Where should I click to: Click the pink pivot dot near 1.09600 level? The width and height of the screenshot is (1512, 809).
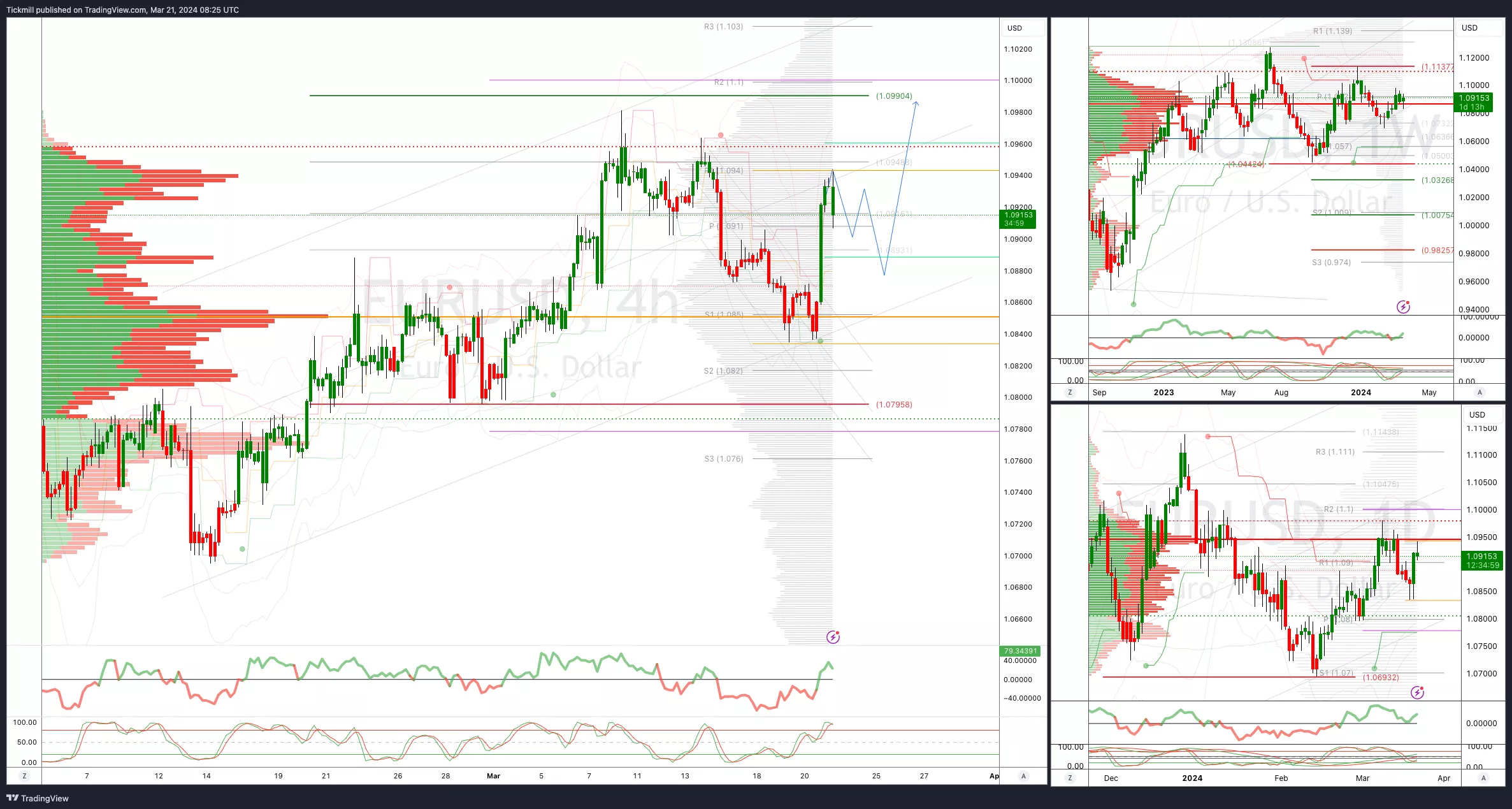(x=721, y=135)
